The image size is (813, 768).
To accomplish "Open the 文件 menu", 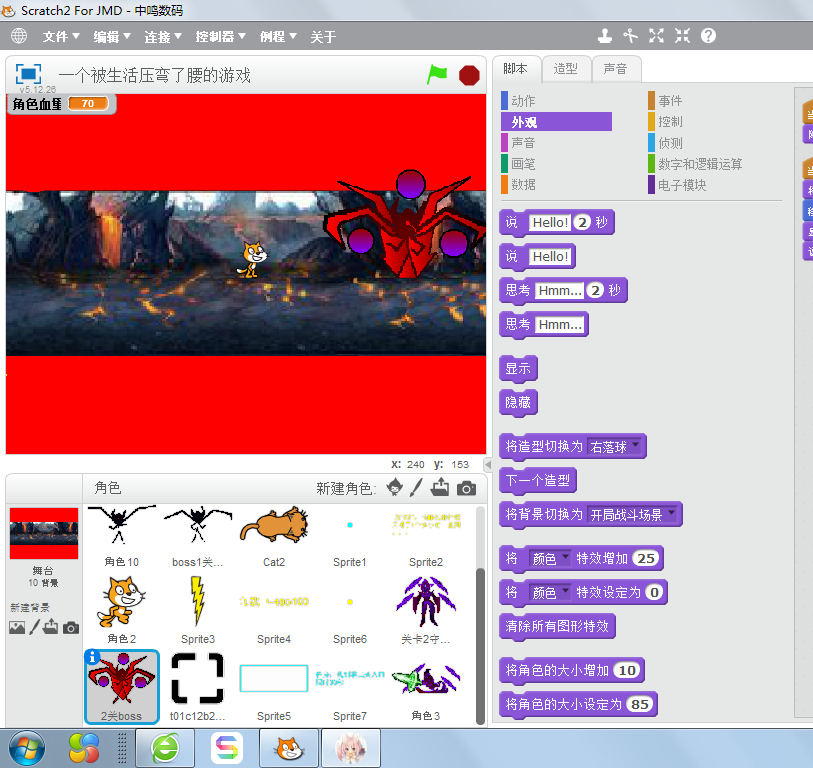I will (x=61, y=37).
